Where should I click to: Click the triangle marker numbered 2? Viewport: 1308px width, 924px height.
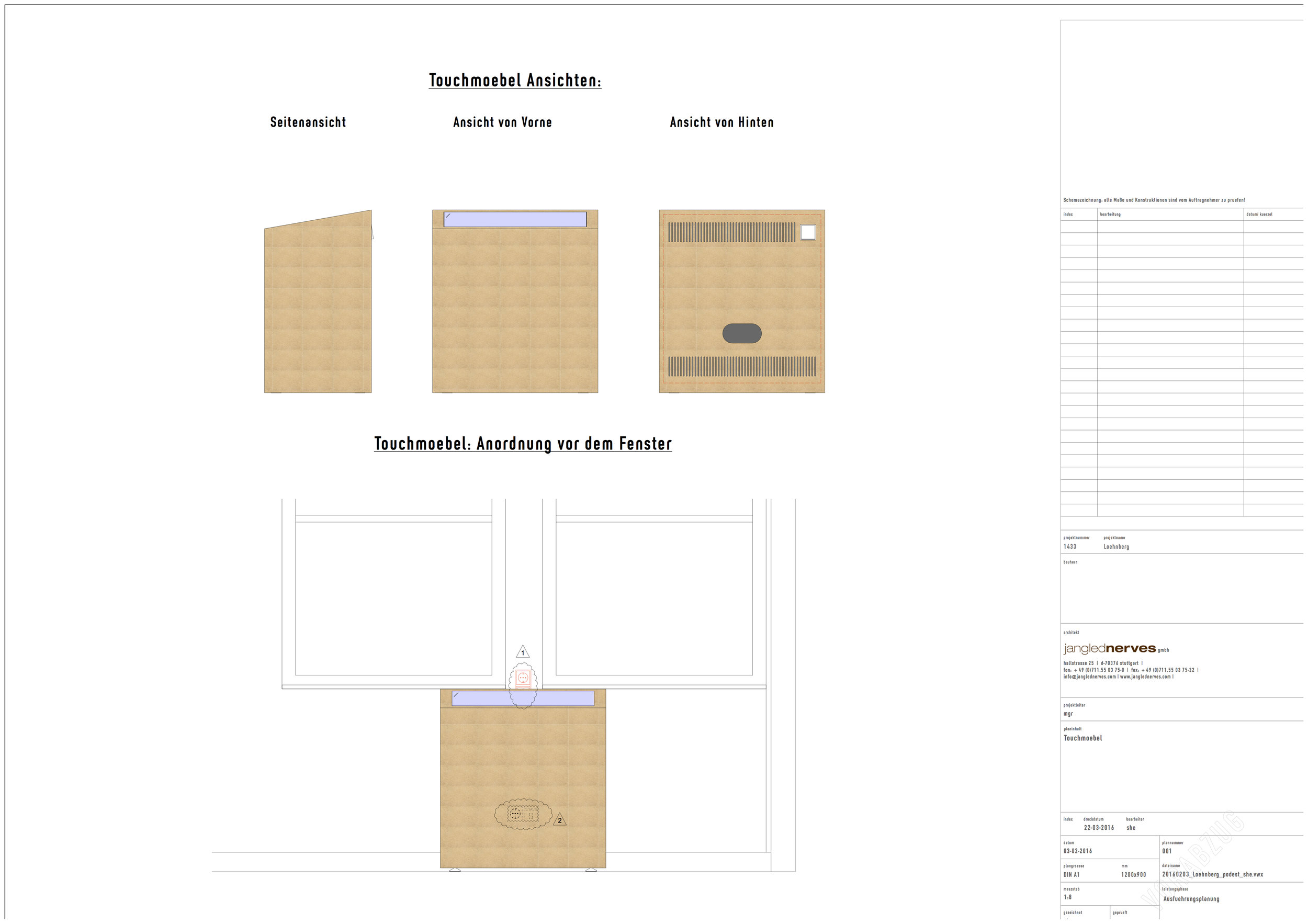(559, 819)
